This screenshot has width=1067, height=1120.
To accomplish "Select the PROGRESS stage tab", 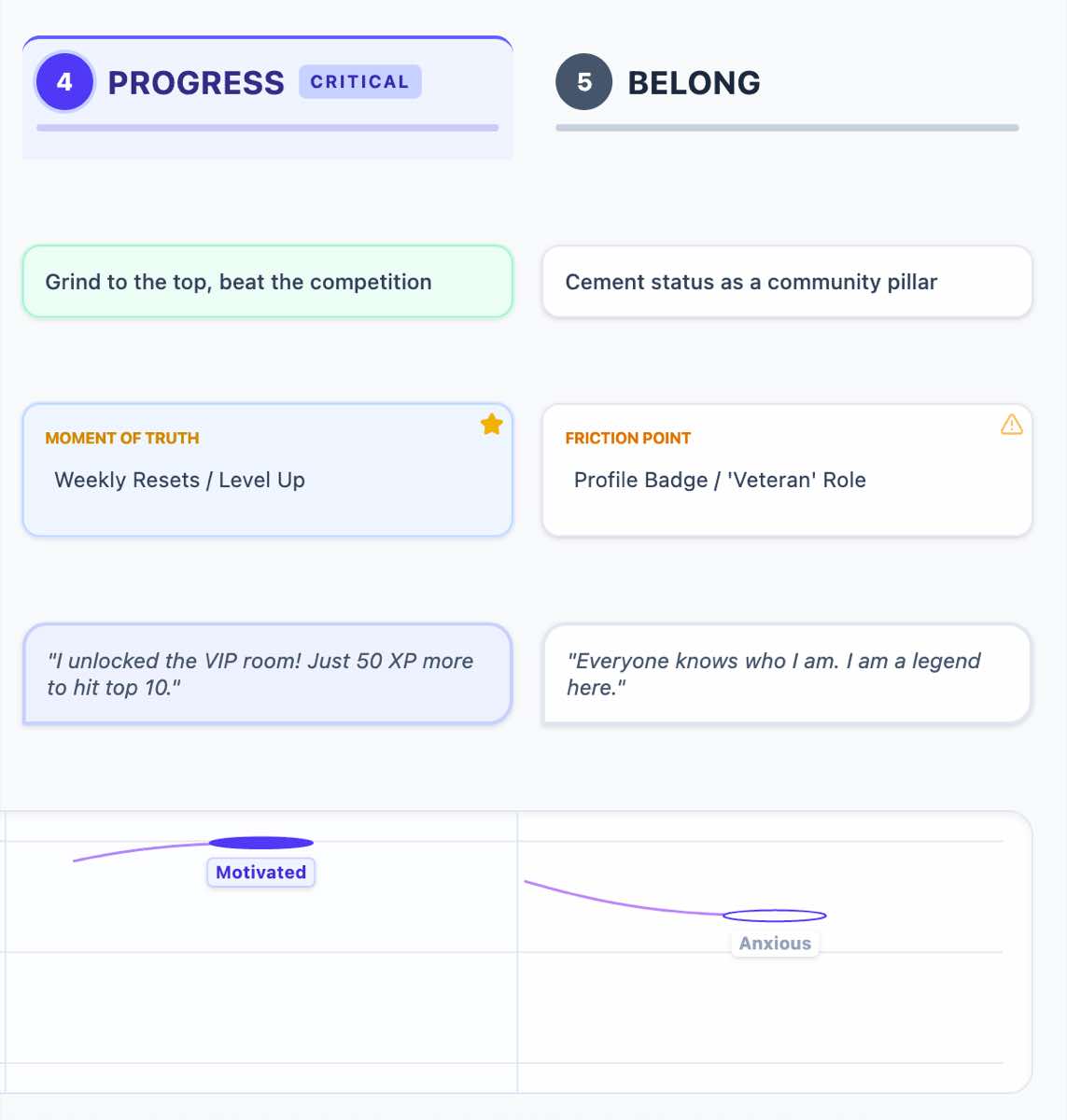I will pos(196,83).
